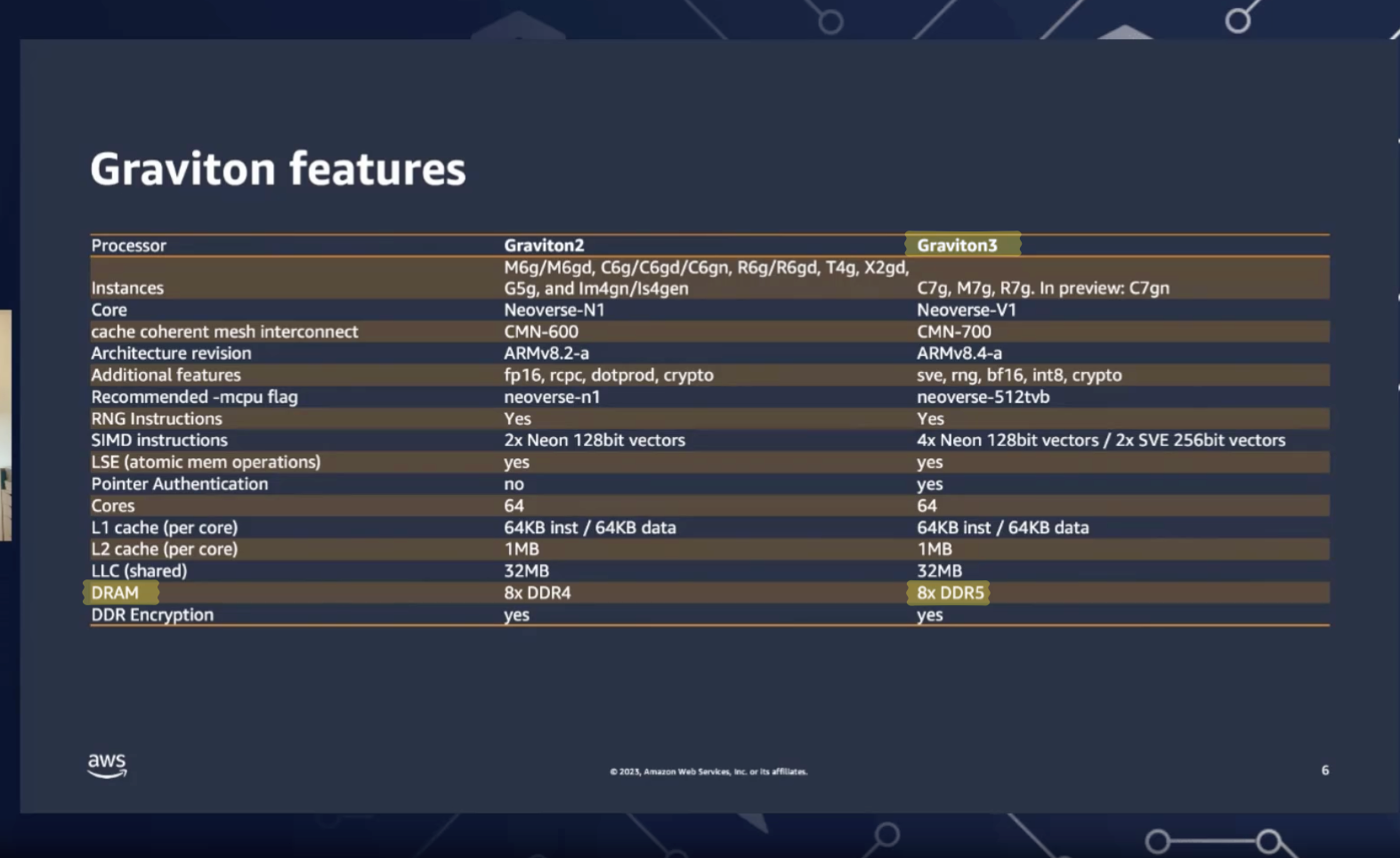
Task: Click the 'Architecture revision' row label
Action: 171,352
